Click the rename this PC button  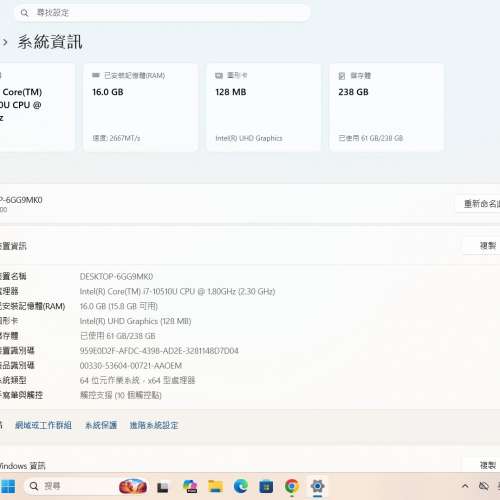(480, 204)
